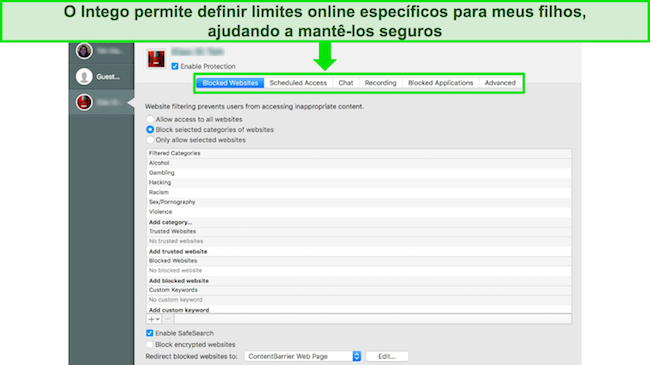Image resolution: width=650 pixels, height=365 pixels.
Task: Select Block selected categories of websites
Action: click(150, 129)
